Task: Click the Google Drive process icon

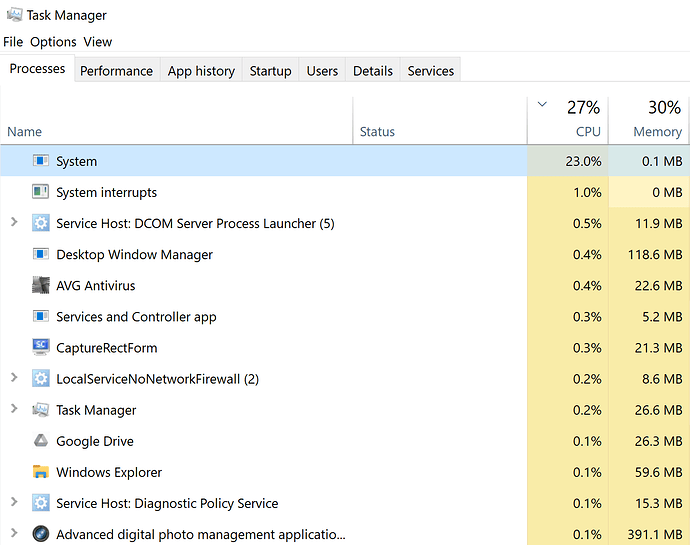Action: tap(41, 441)
